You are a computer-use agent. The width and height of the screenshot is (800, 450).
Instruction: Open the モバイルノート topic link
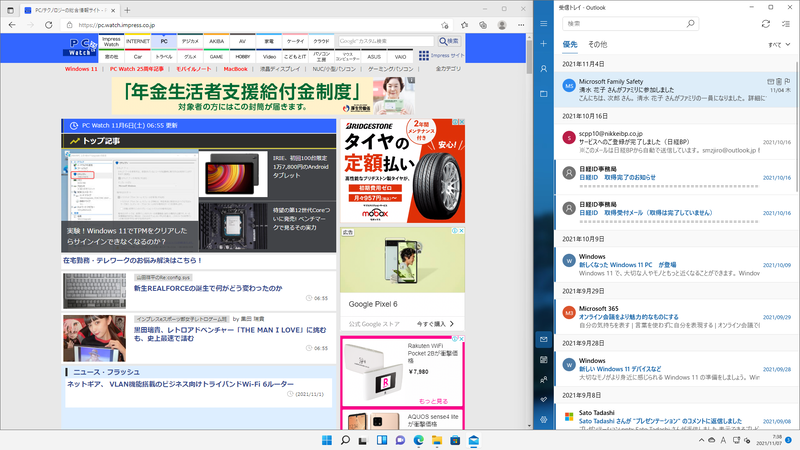(x=193, y=69)
